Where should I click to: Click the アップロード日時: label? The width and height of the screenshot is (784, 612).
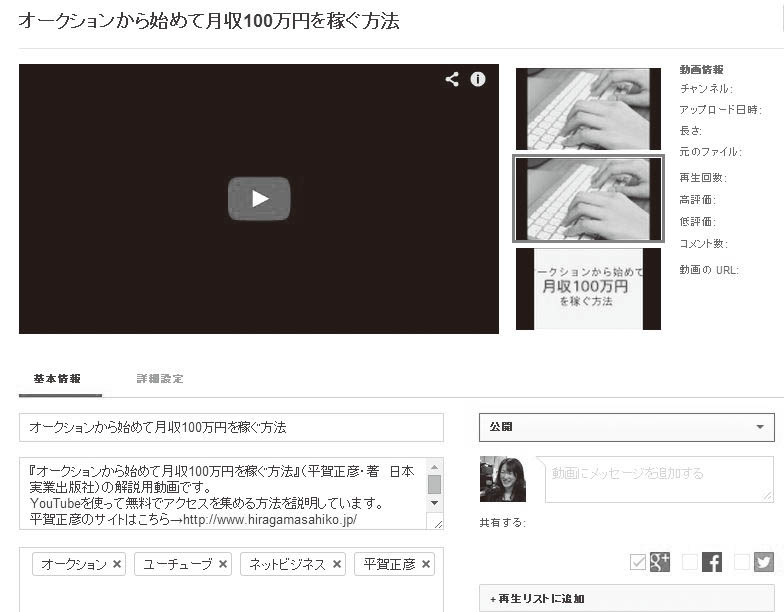tap(720, 110)
